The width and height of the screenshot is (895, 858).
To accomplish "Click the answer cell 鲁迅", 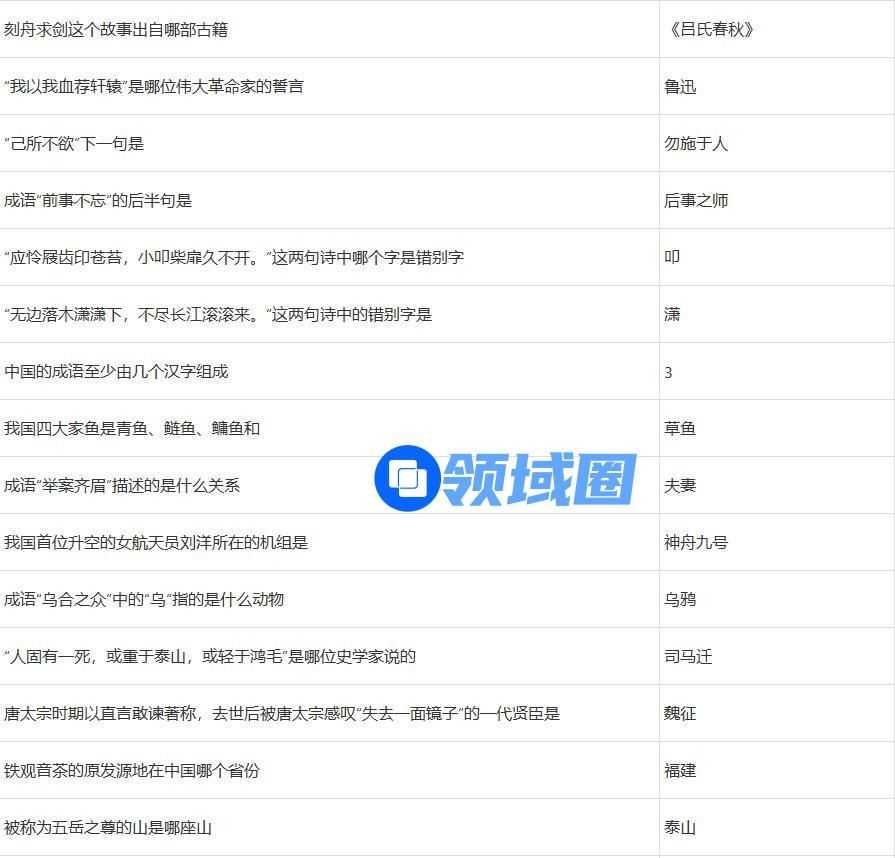I will point(680,87).
